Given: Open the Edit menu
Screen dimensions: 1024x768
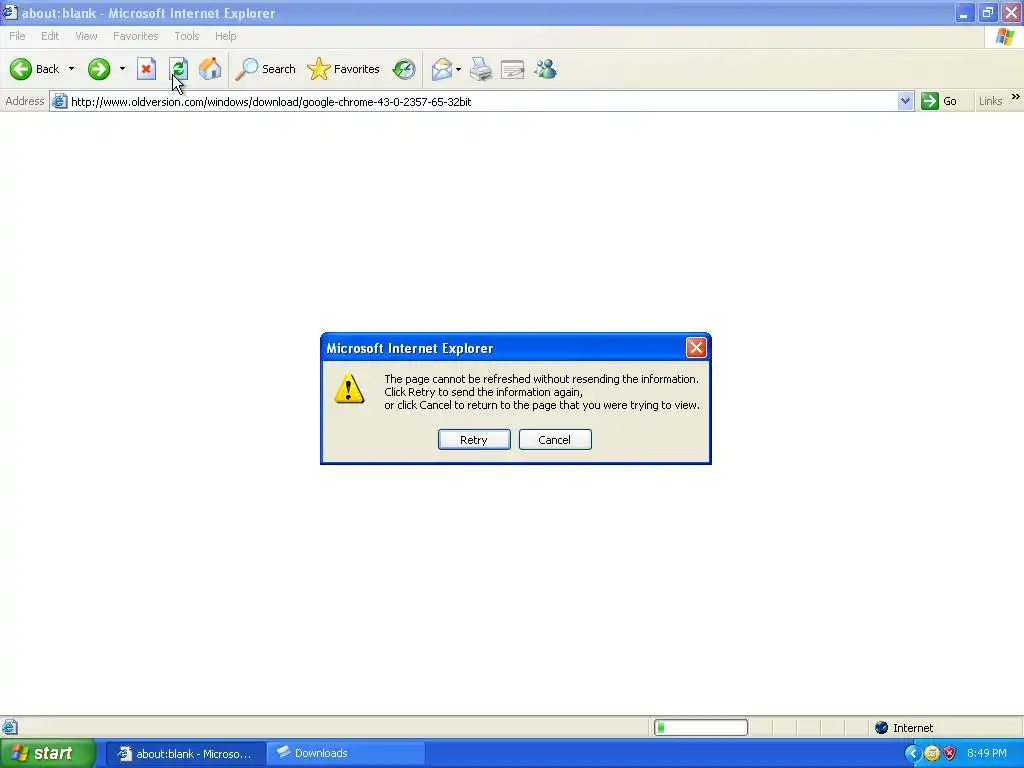Looking at the screenshot, I should point(50,36).
